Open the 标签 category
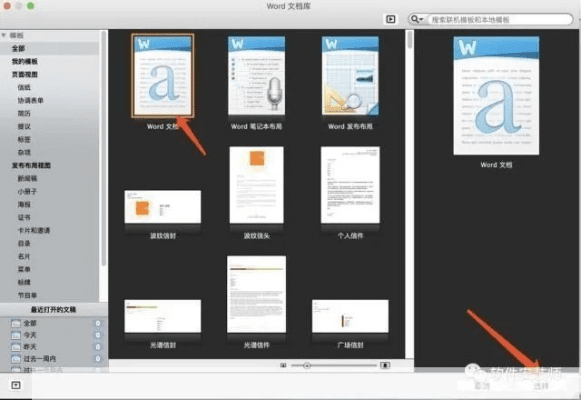581x400 pixels. [x=24, y=140]
